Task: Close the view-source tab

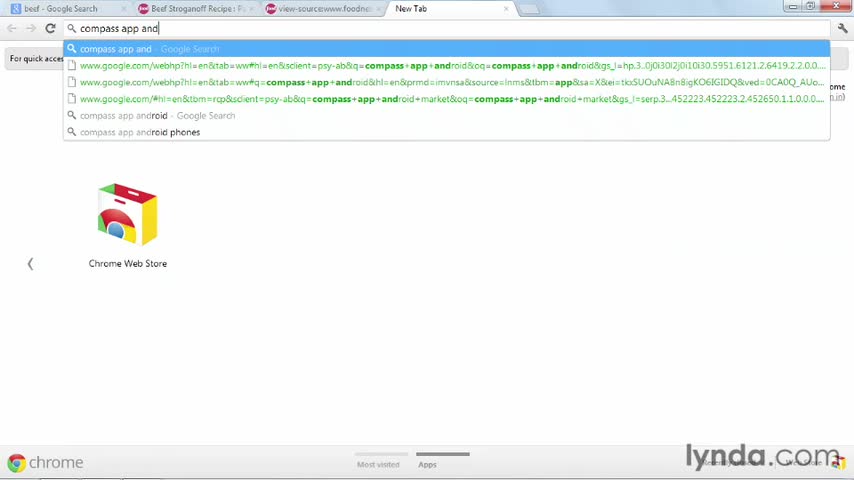Action: coord(379,9)
